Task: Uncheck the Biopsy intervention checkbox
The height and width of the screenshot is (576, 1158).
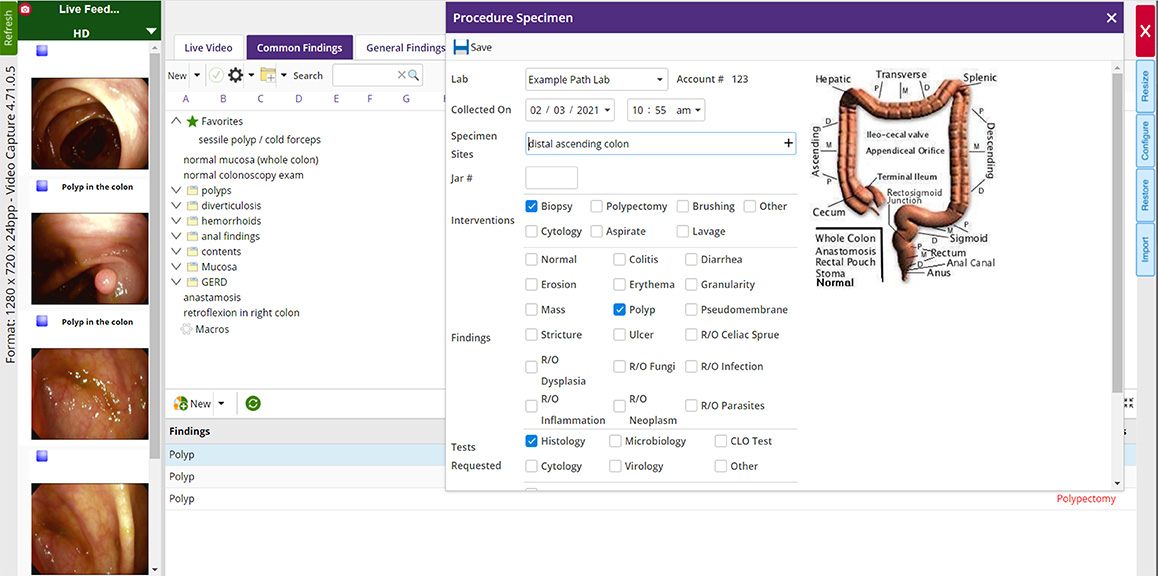Action: coord(532,206)
